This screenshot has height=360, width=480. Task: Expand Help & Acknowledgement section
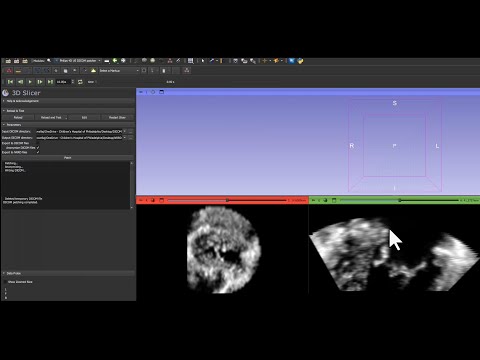[x=68, y=101]
